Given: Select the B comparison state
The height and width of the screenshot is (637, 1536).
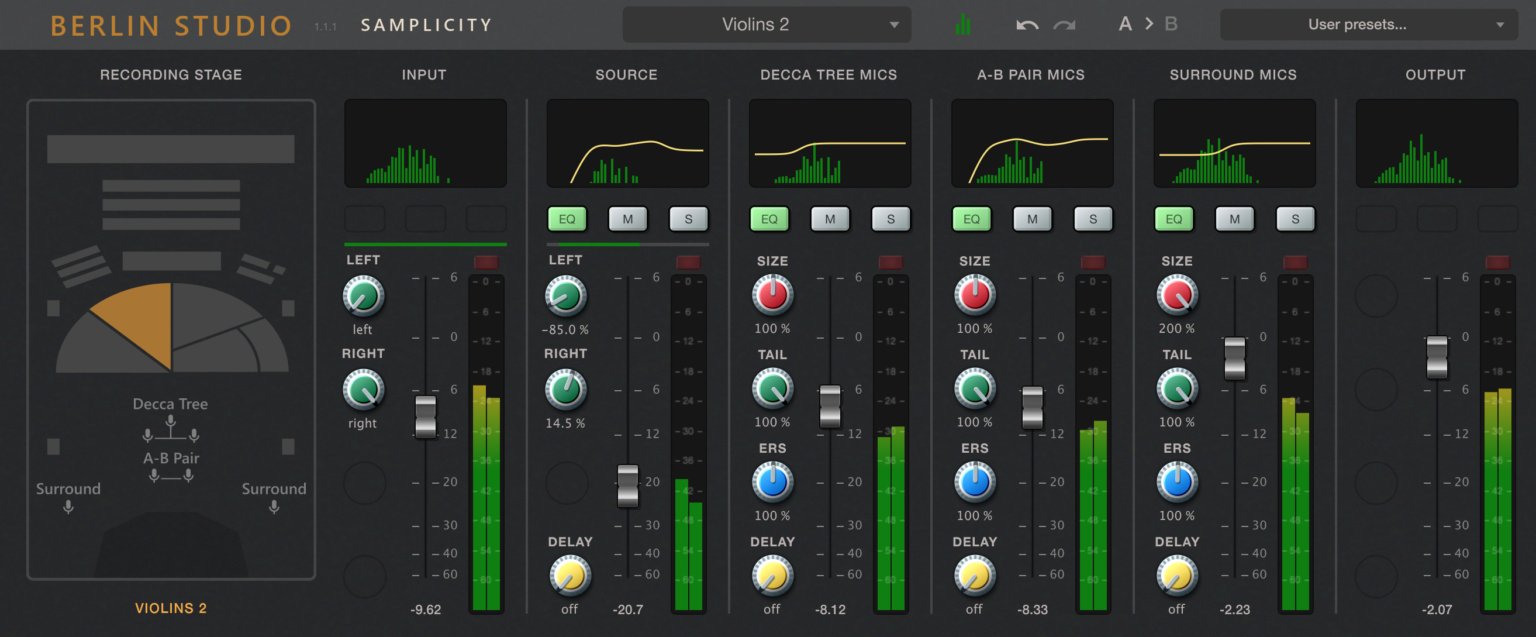Looking at the screenshot, I should tap(1172, 24).
